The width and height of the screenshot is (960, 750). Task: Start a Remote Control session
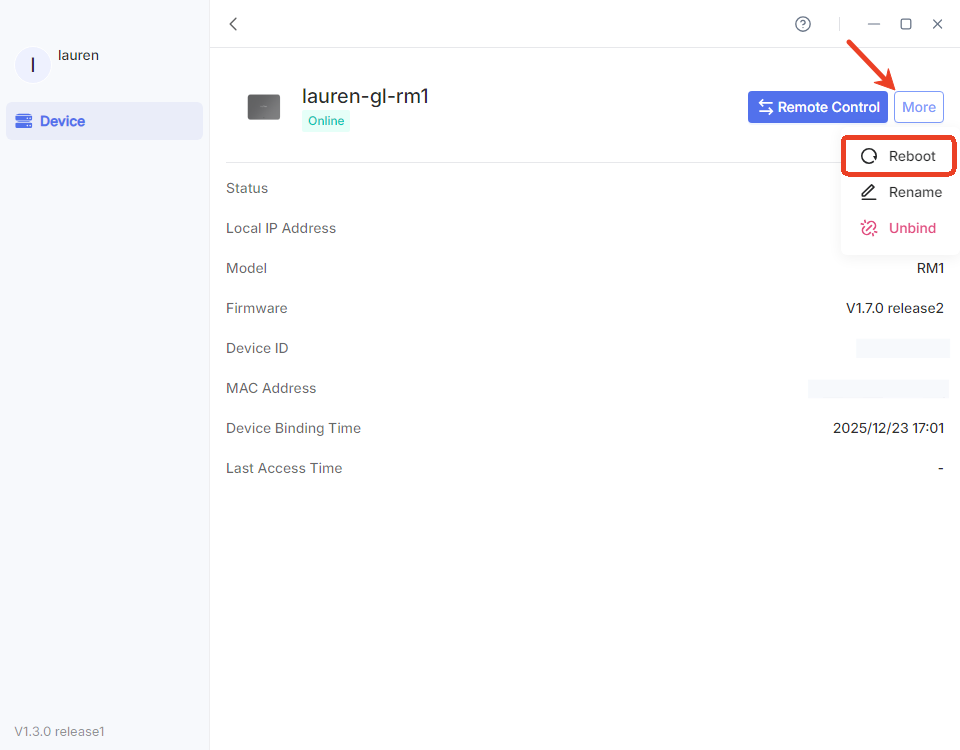(x=817, y=107)
